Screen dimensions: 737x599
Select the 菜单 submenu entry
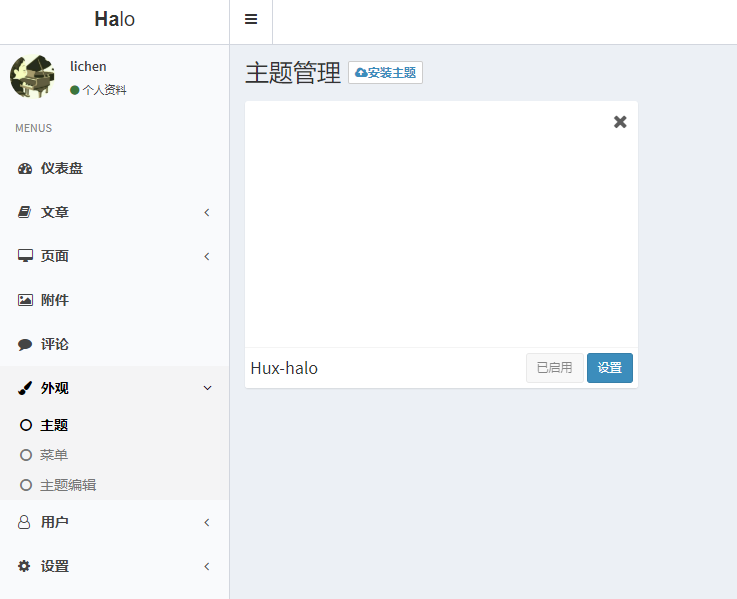115,455
